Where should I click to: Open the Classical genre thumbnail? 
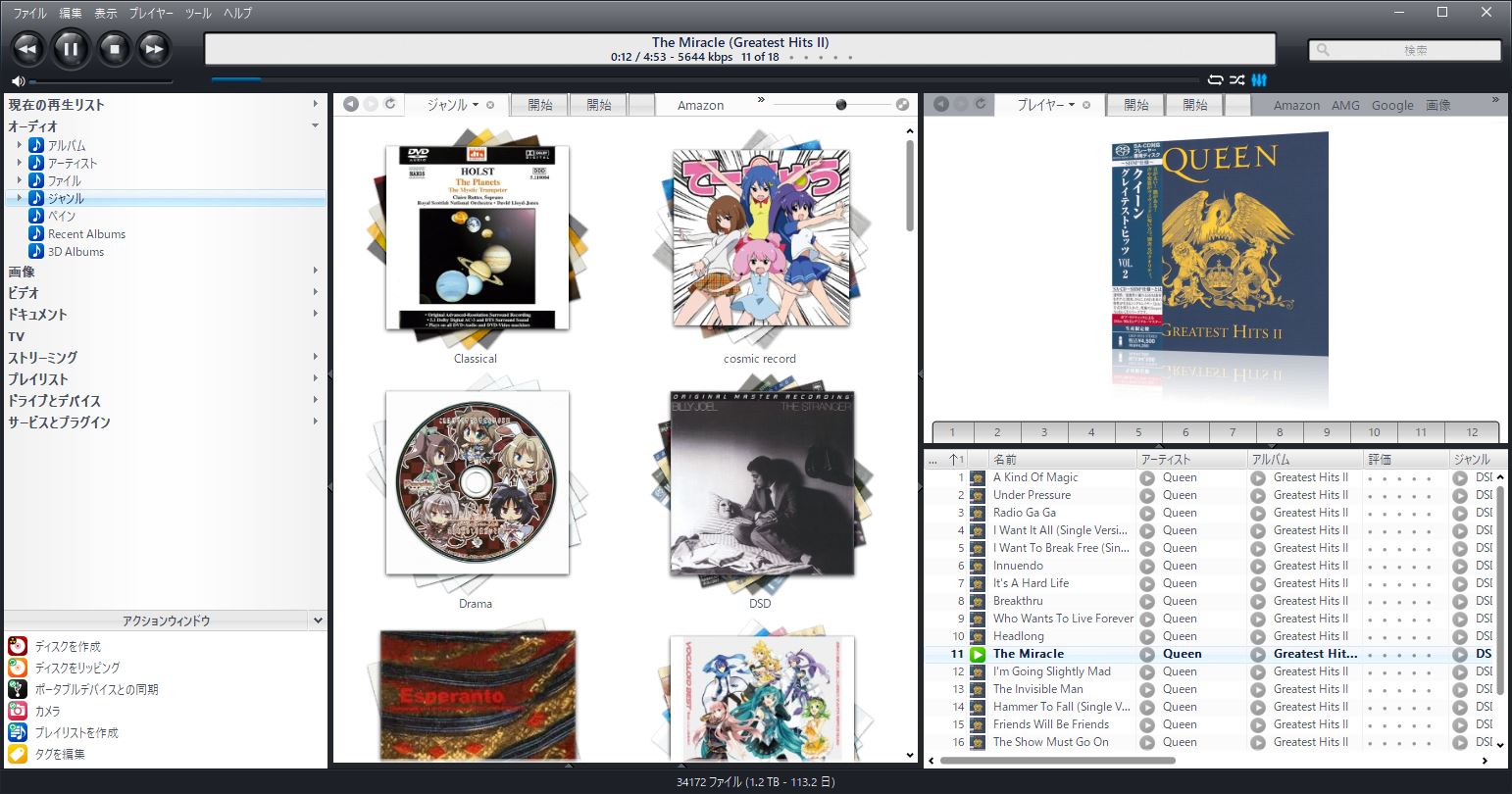coord(477,237)
